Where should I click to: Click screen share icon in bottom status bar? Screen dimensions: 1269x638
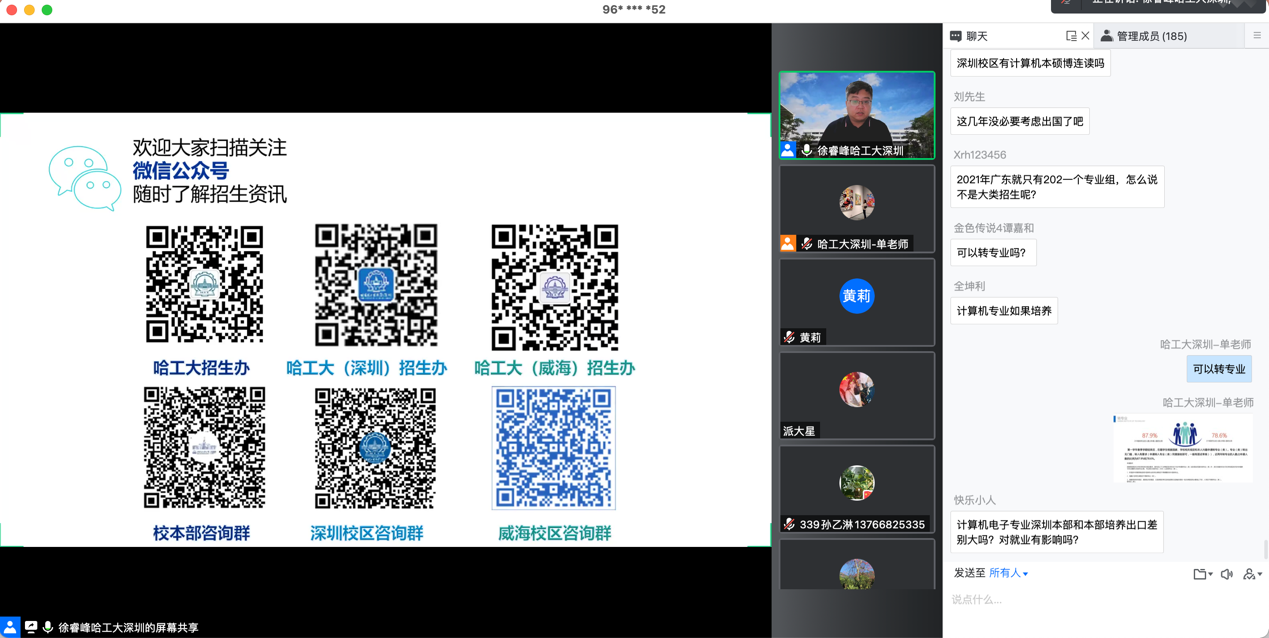click(31, 627)
